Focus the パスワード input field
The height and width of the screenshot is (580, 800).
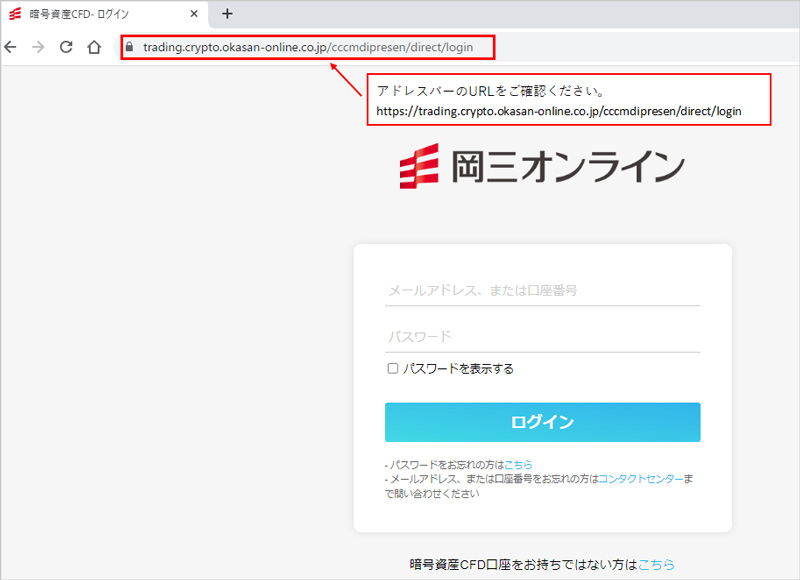[x=542, y=337]
